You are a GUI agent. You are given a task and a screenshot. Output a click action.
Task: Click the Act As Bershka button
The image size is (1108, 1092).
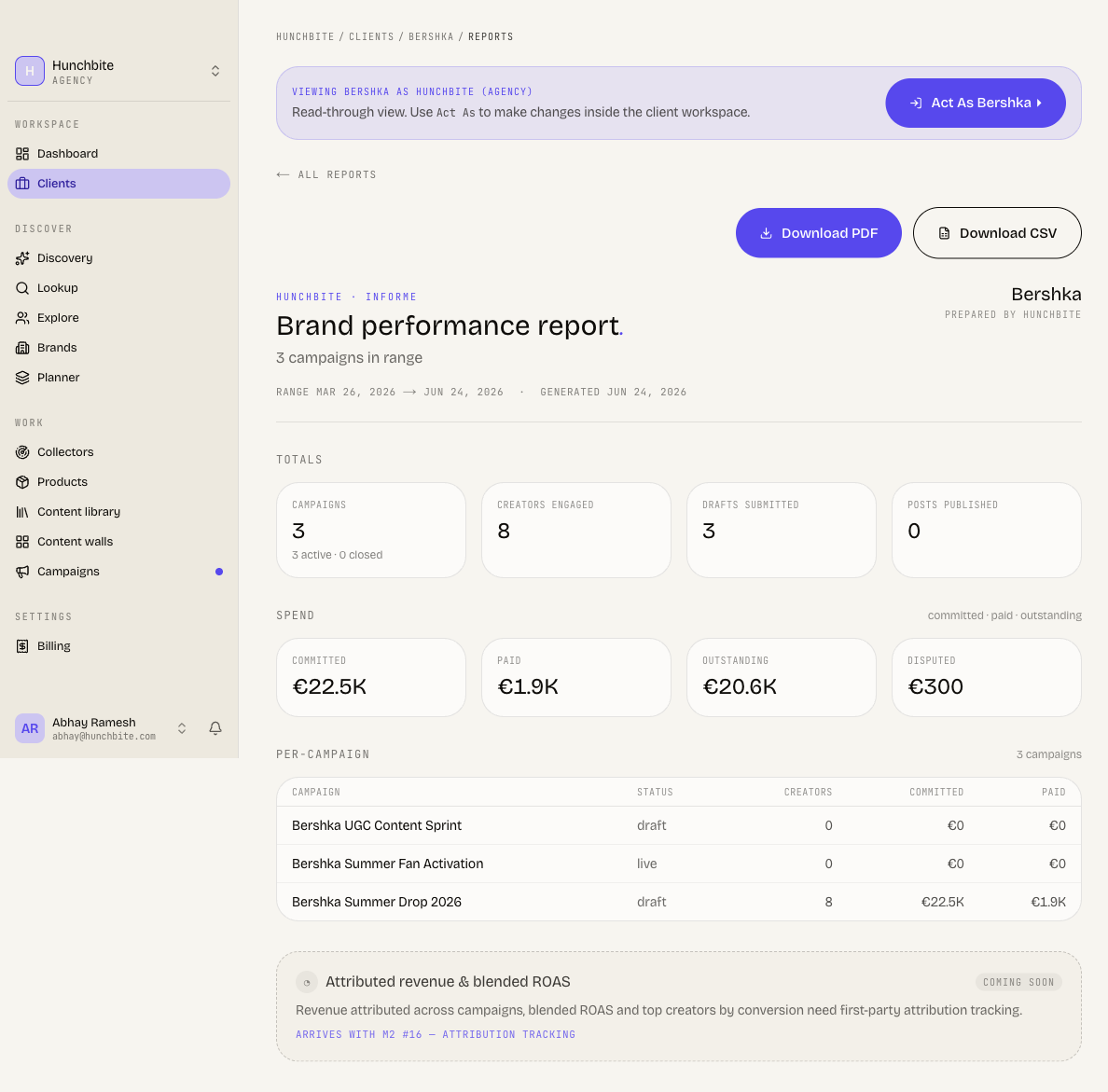coord(976,104)
